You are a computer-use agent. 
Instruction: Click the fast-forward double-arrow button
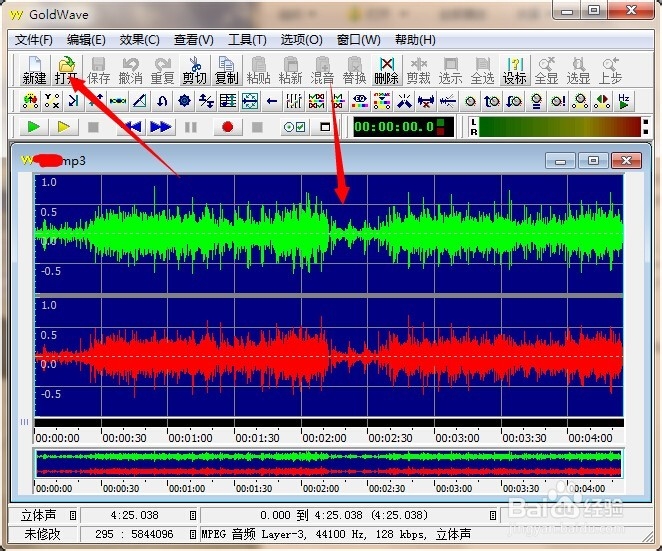coord(160,127)
